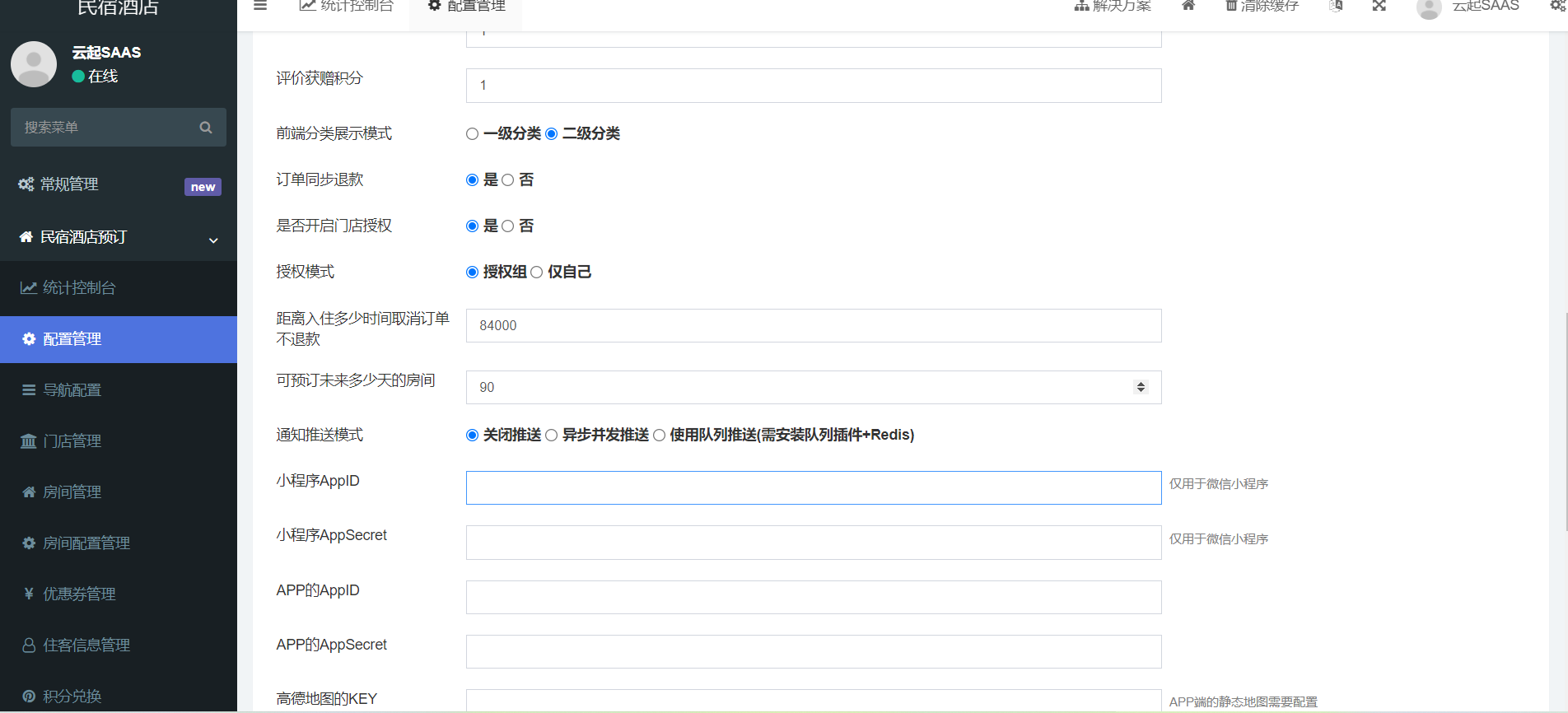Open 常规管理 menu with new badge
The image size is (1568, 713).
click(x=119, y=184)
